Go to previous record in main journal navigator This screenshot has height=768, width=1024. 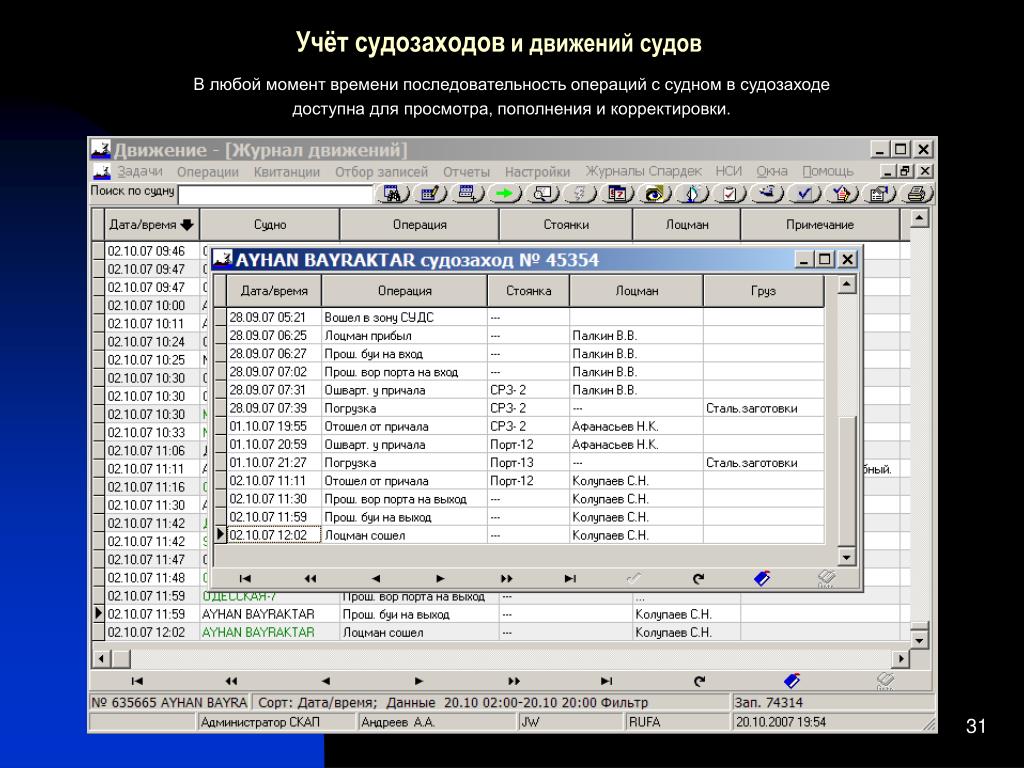[x=325, y=680]
